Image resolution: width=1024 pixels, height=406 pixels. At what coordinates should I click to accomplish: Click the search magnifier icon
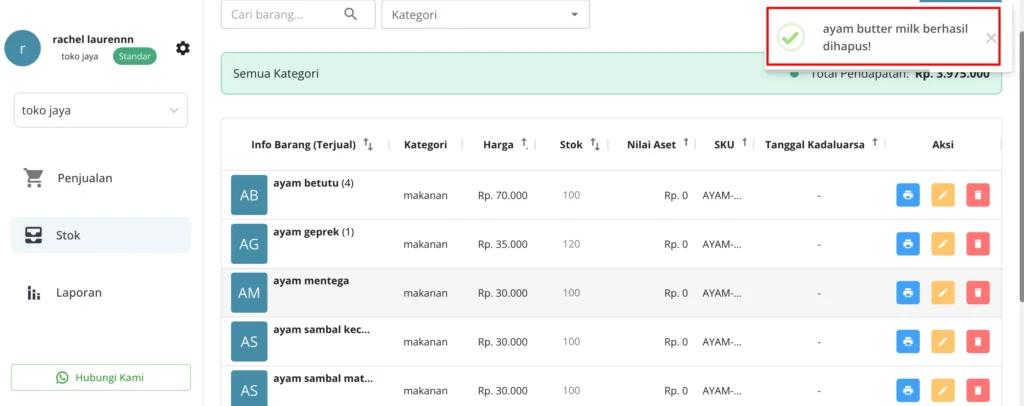coord(351,14)
